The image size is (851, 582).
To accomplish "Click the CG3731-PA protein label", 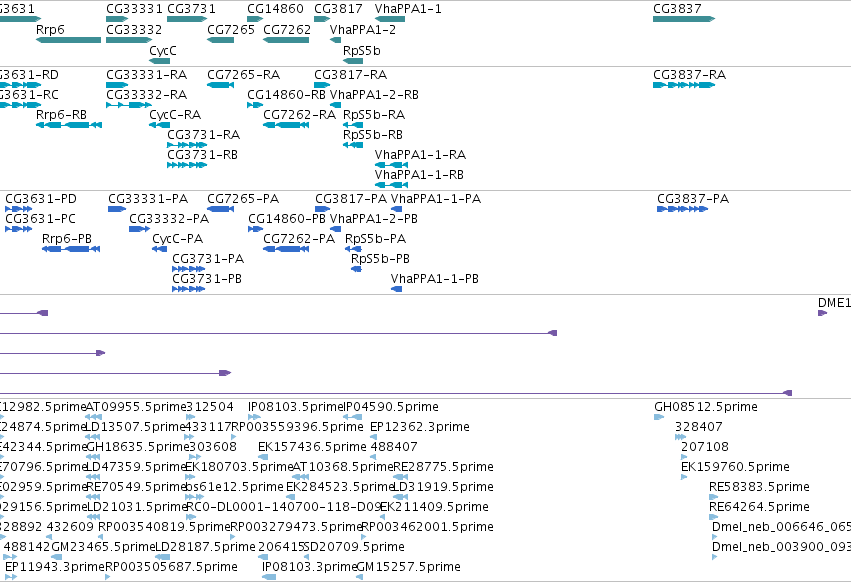I will coord(208,260).
